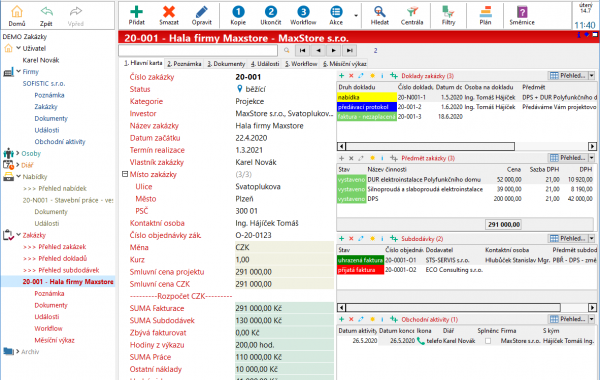Click the Přidat green plus icon
Screen dimensions: 600x380
[x=137, y=11]
